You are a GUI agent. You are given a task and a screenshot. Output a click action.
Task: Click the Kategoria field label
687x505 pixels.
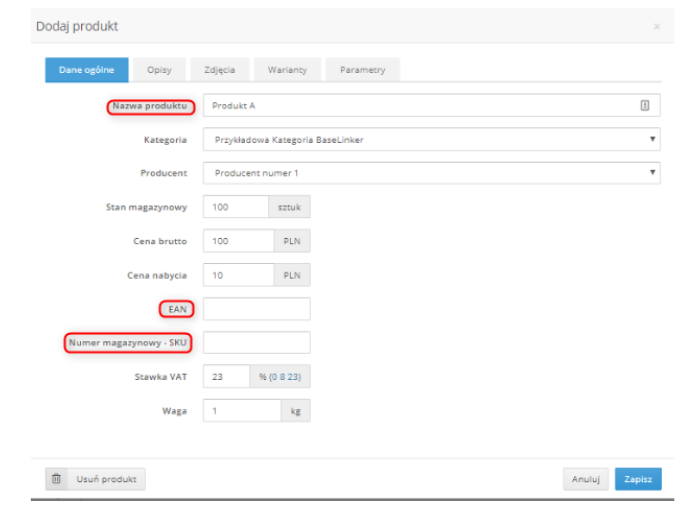(x=165, y=140)
